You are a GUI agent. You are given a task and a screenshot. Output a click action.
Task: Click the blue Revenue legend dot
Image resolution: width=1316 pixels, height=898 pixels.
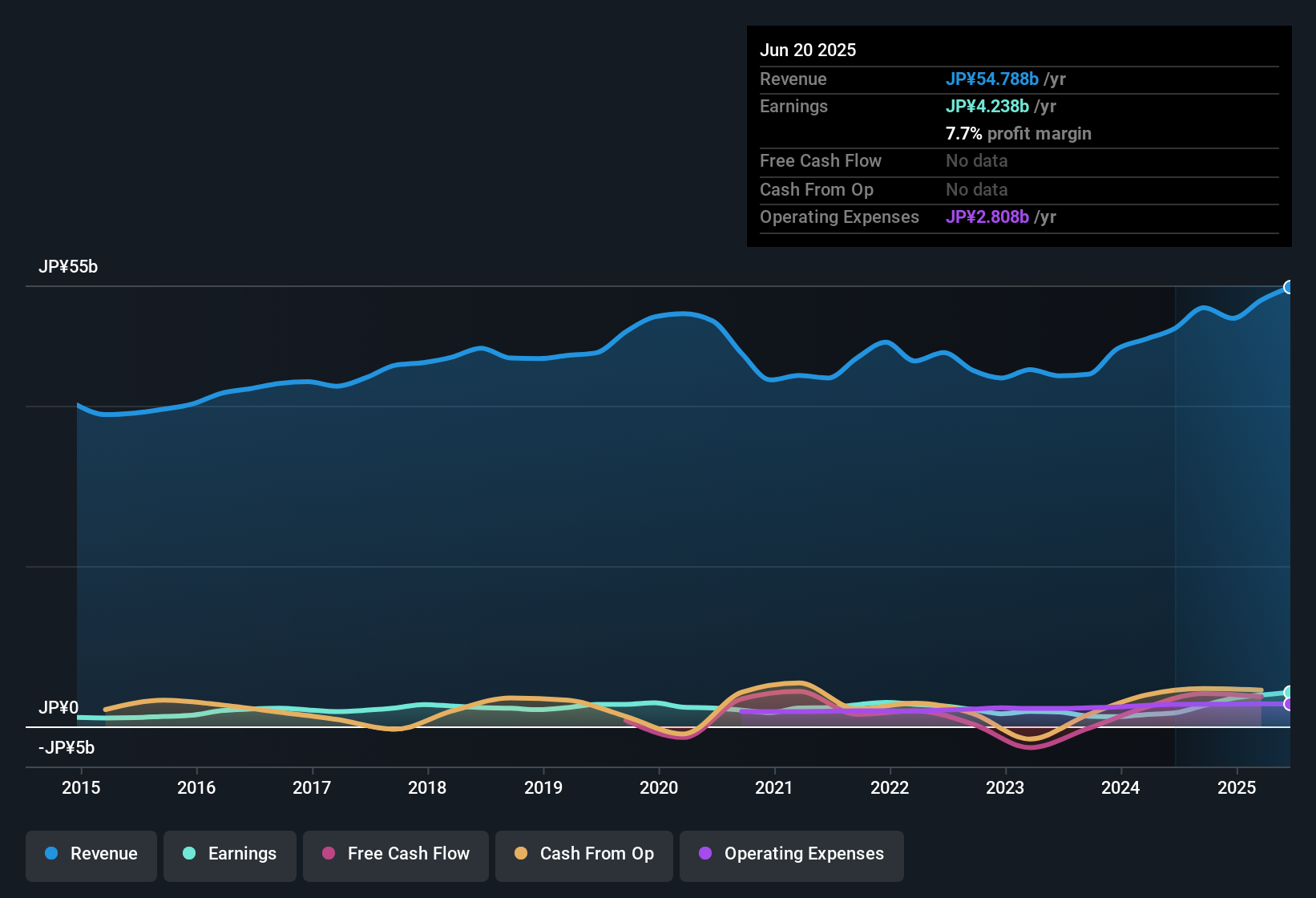tap(50, 854)
